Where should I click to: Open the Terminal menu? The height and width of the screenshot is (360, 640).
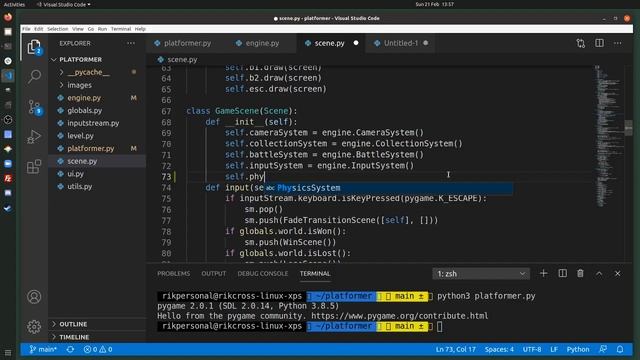pos(121,29)
